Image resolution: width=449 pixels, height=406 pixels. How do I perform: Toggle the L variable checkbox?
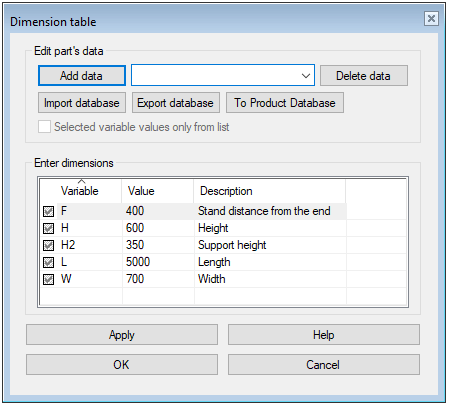(x=48, y=262)
